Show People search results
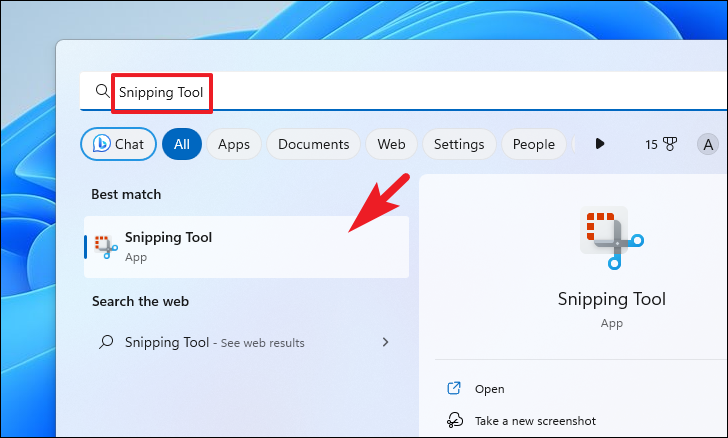Screen dimensions: 728x438 click(533, 144)
